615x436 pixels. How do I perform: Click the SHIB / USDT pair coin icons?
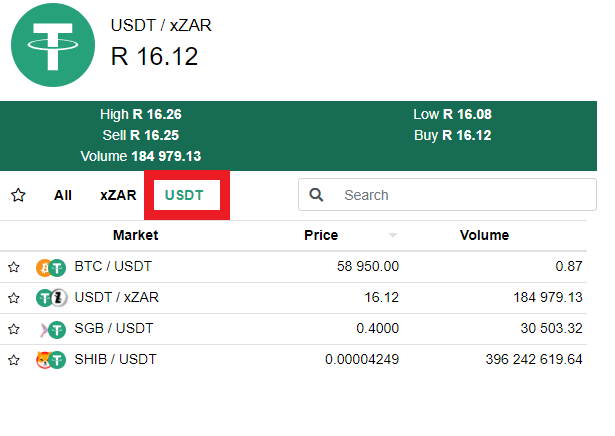(51, 360)
